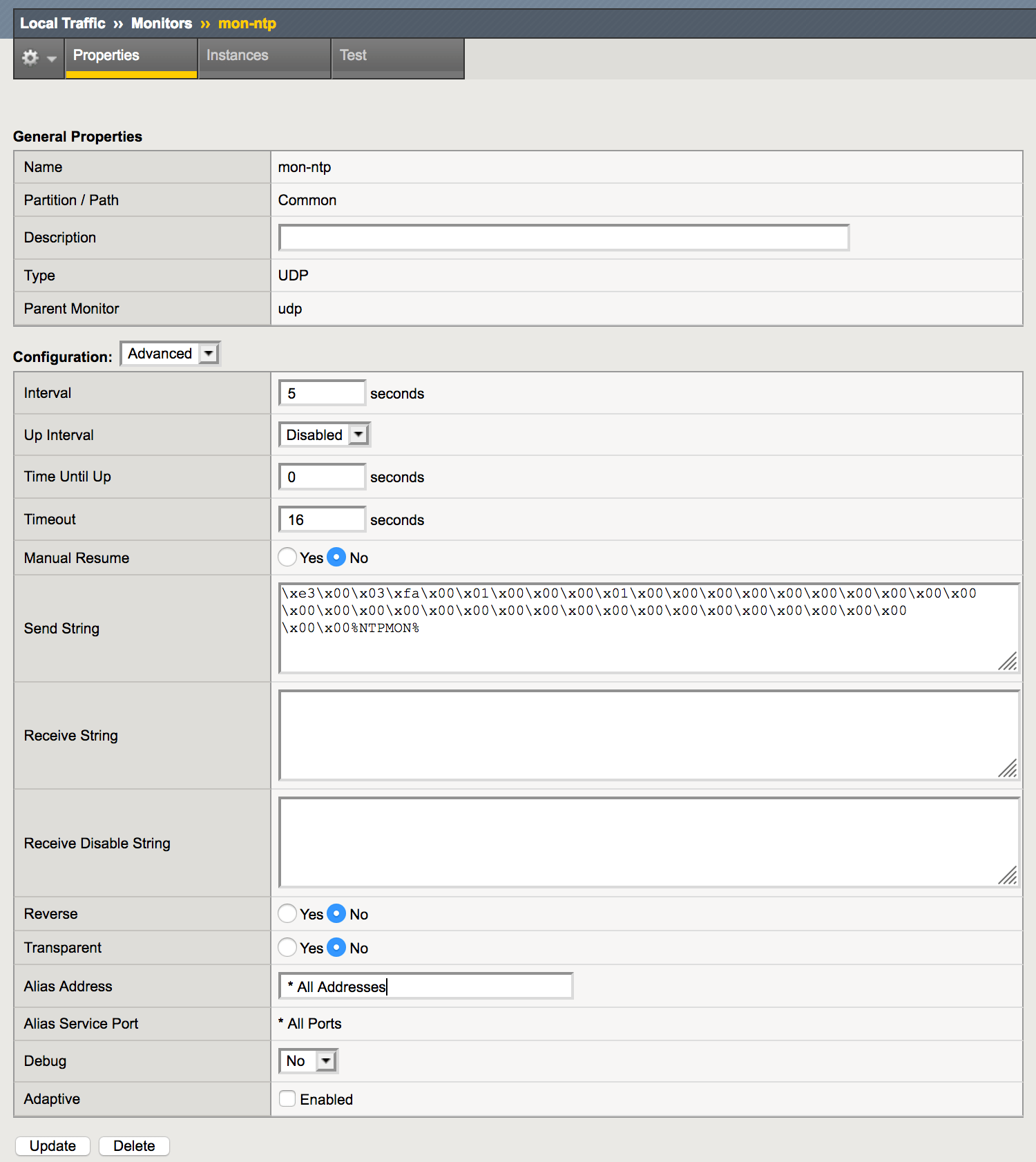Set Manual Resume to Yes
This screenshot has width=1036, height=1162.
287,558
